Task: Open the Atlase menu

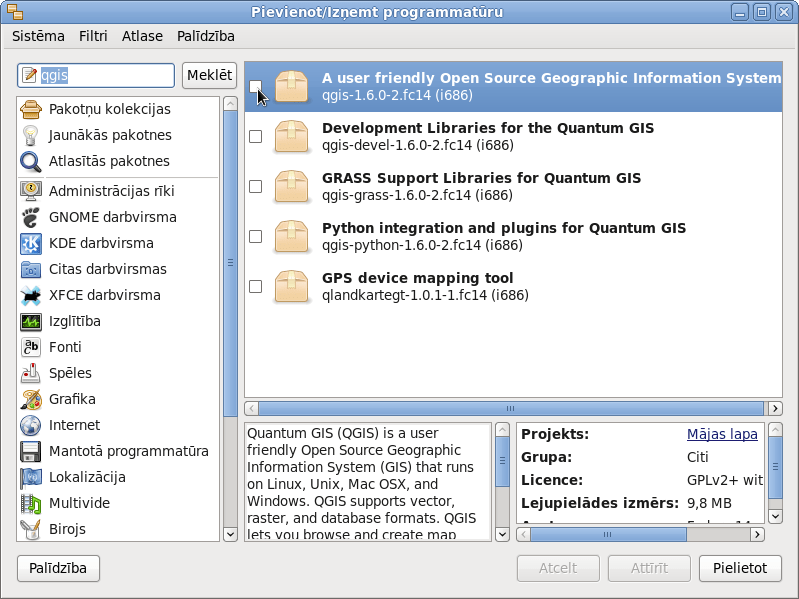Action: [x=142, y=36]
